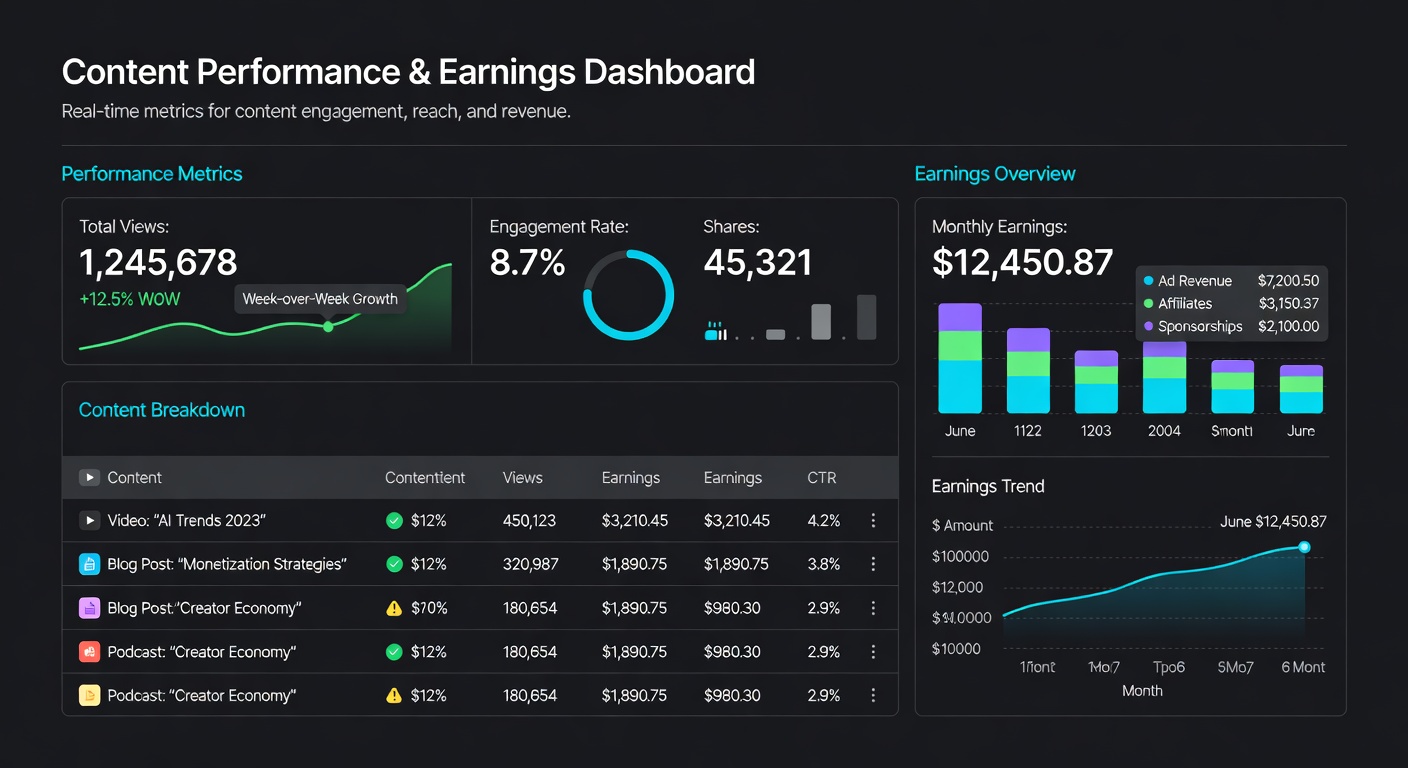Click the Week-over-Week Growth tooltip
The height and width of the screenshot is (768, 1408).
click(x=320, y=299)
